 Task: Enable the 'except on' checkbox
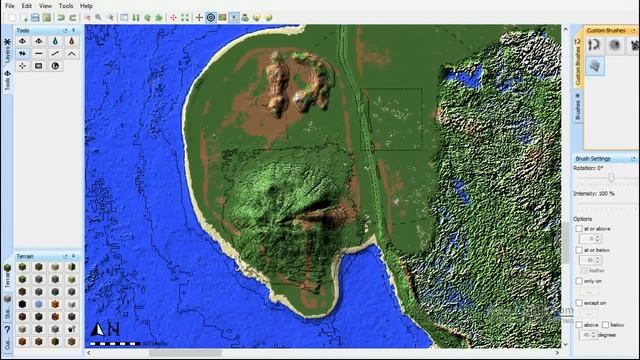pos(579,303)
